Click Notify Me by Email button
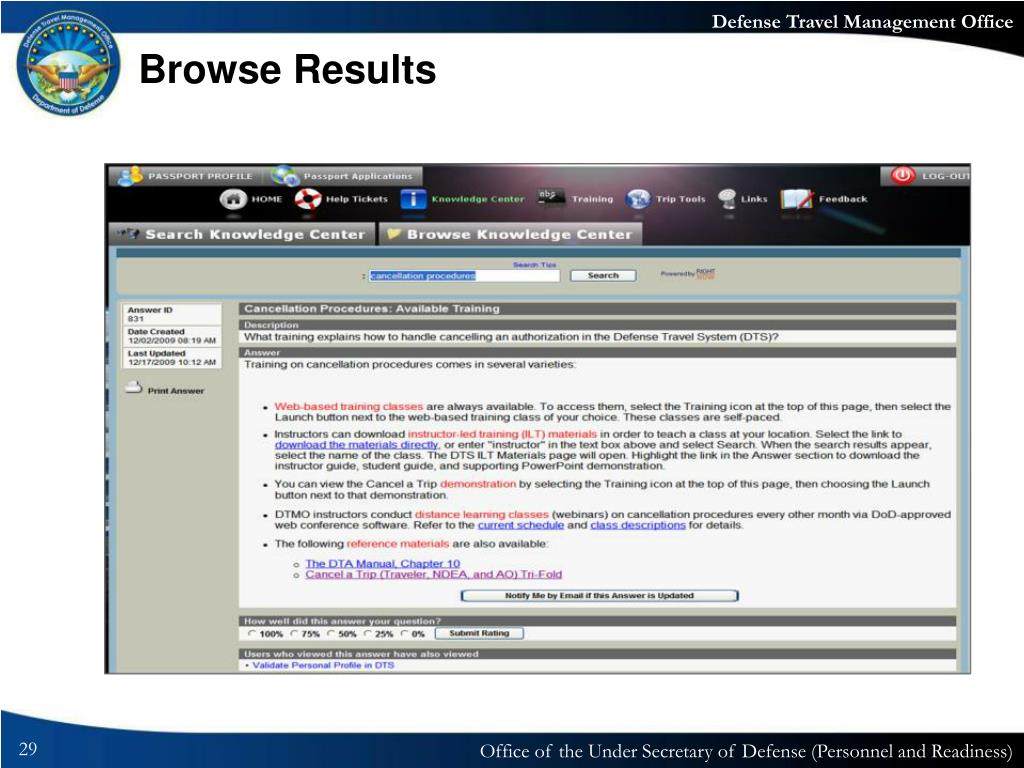 (x=600, y=596)
